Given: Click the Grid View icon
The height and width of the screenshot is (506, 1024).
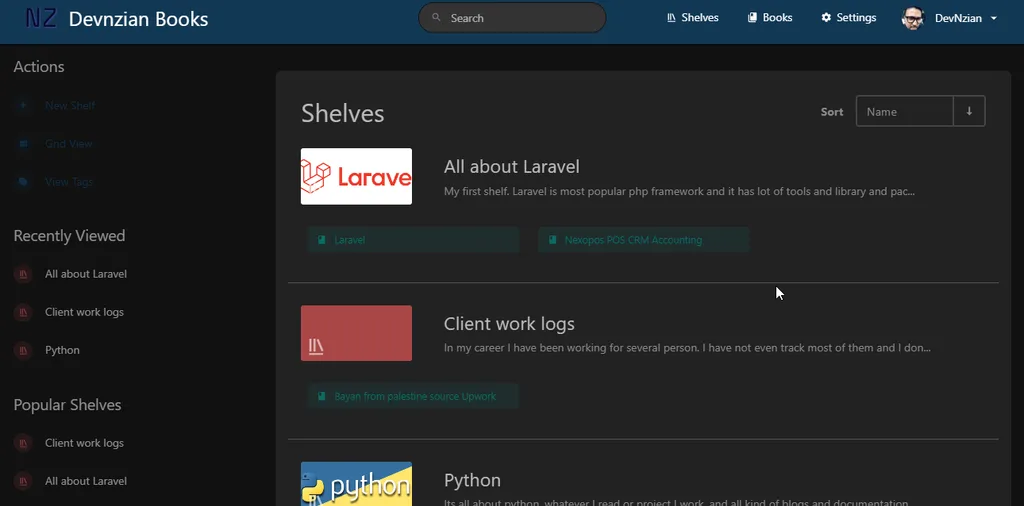Looking at the screenshot, I should [x=24, y=144].
